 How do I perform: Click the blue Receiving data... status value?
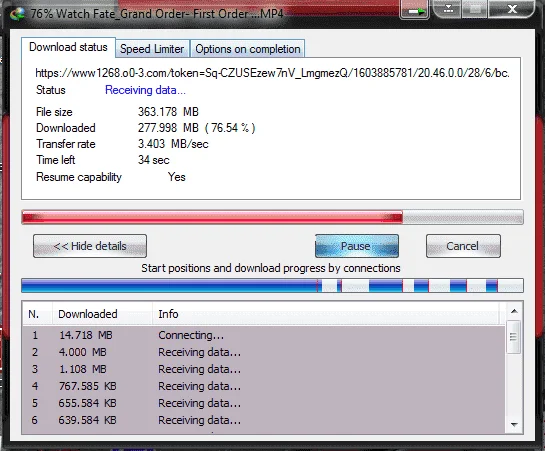pos(145,90)
